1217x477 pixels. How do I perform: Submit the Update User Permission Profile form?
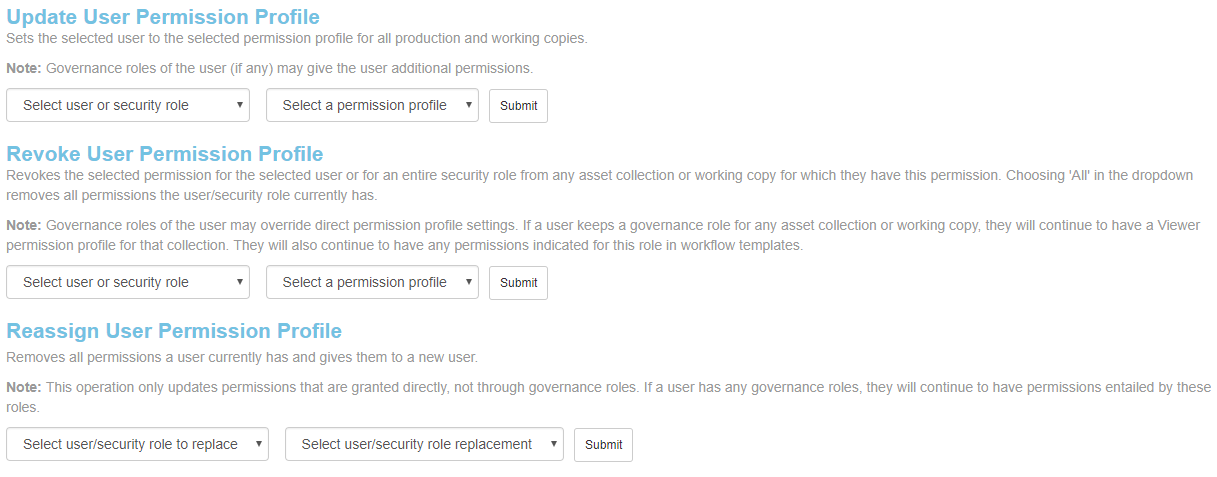point(518,106)
